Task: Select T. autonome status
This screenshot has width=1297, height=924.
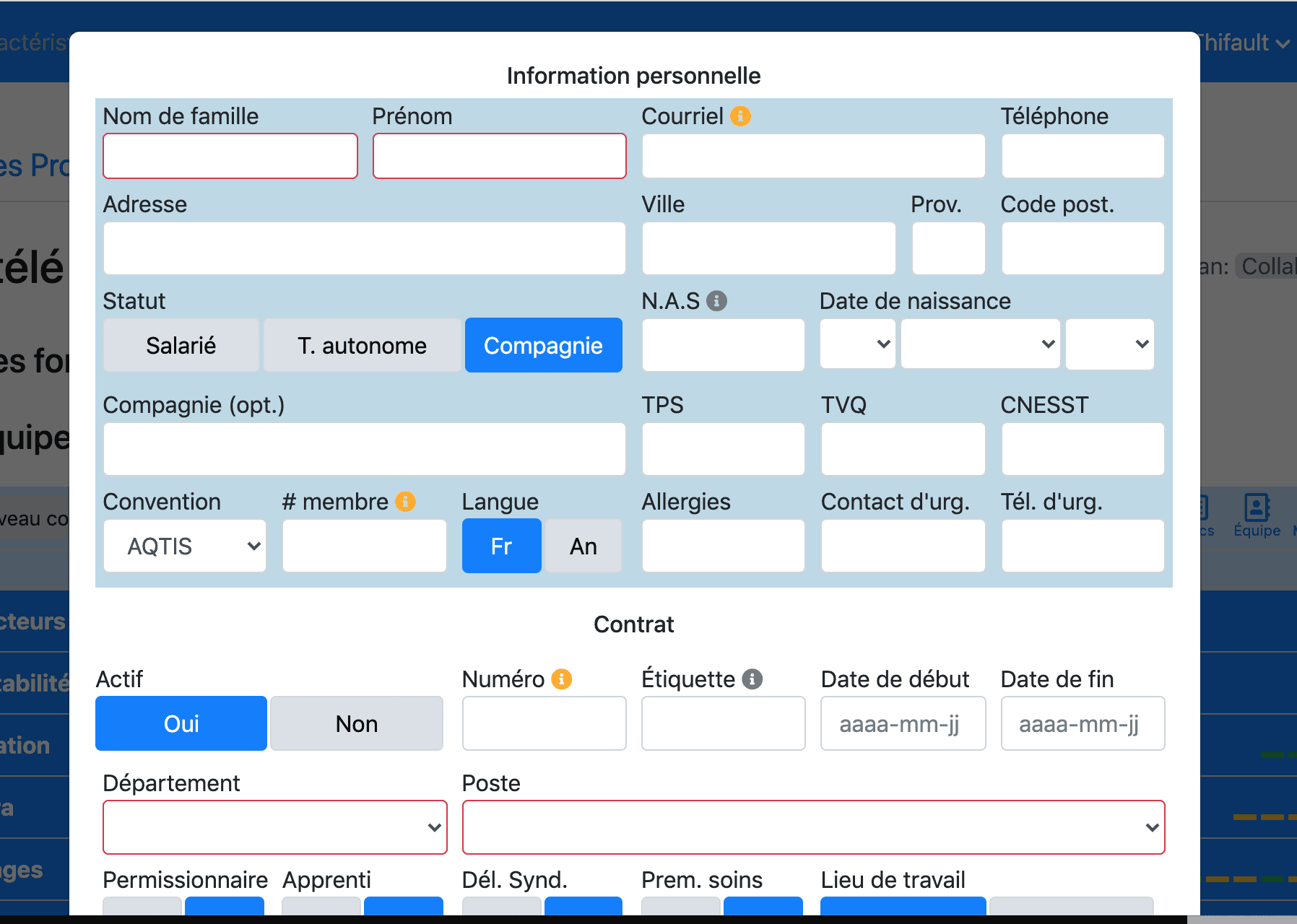Action: click(x=362, y=346)
